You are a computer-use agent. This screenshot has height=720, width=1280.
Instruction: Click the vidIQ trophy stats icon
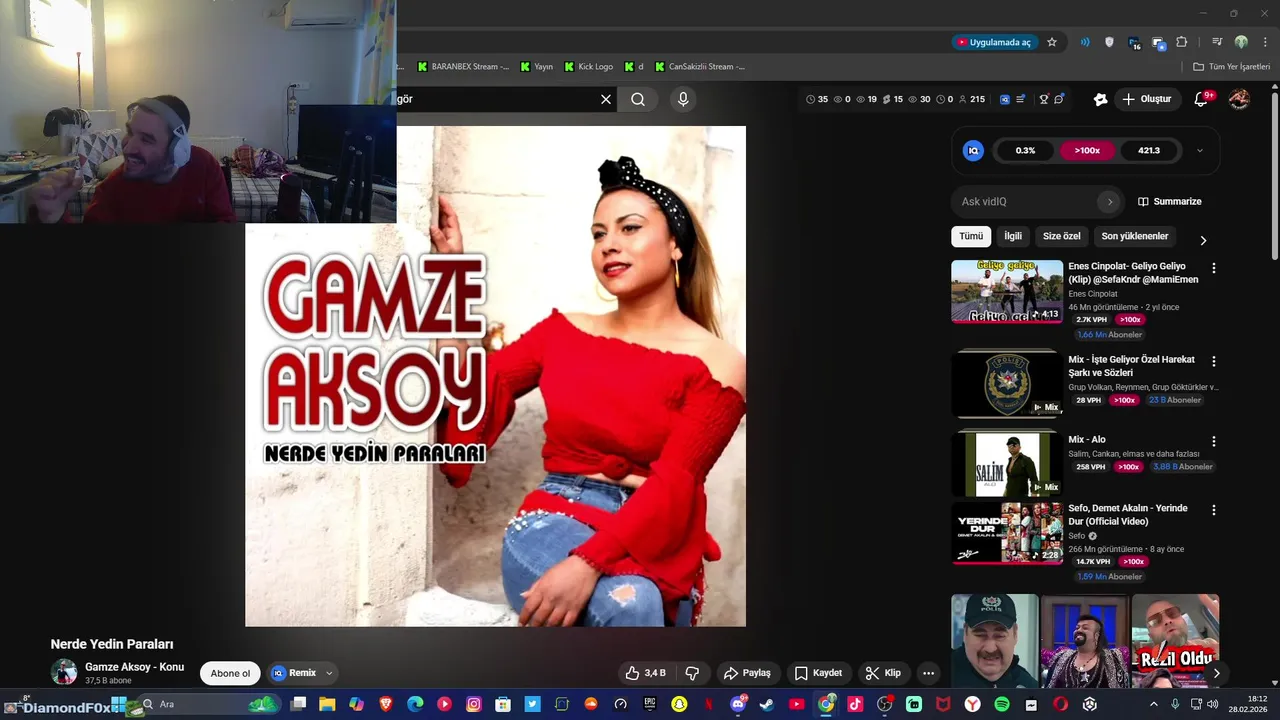(1044, 99)
